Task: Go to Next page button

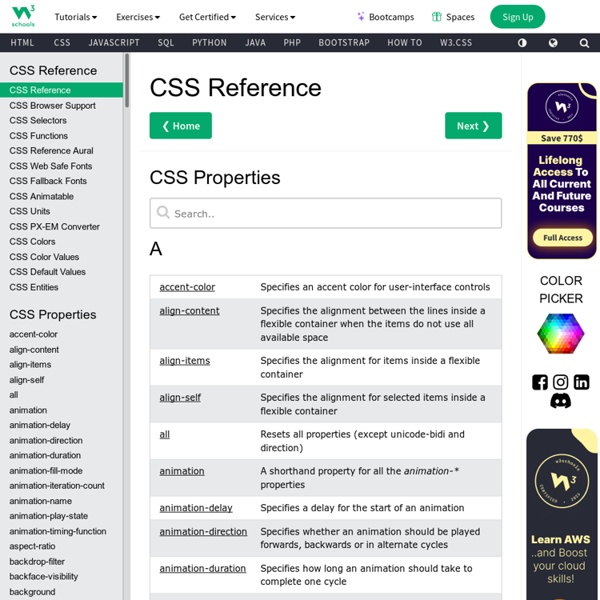Action: coord(473,126)
